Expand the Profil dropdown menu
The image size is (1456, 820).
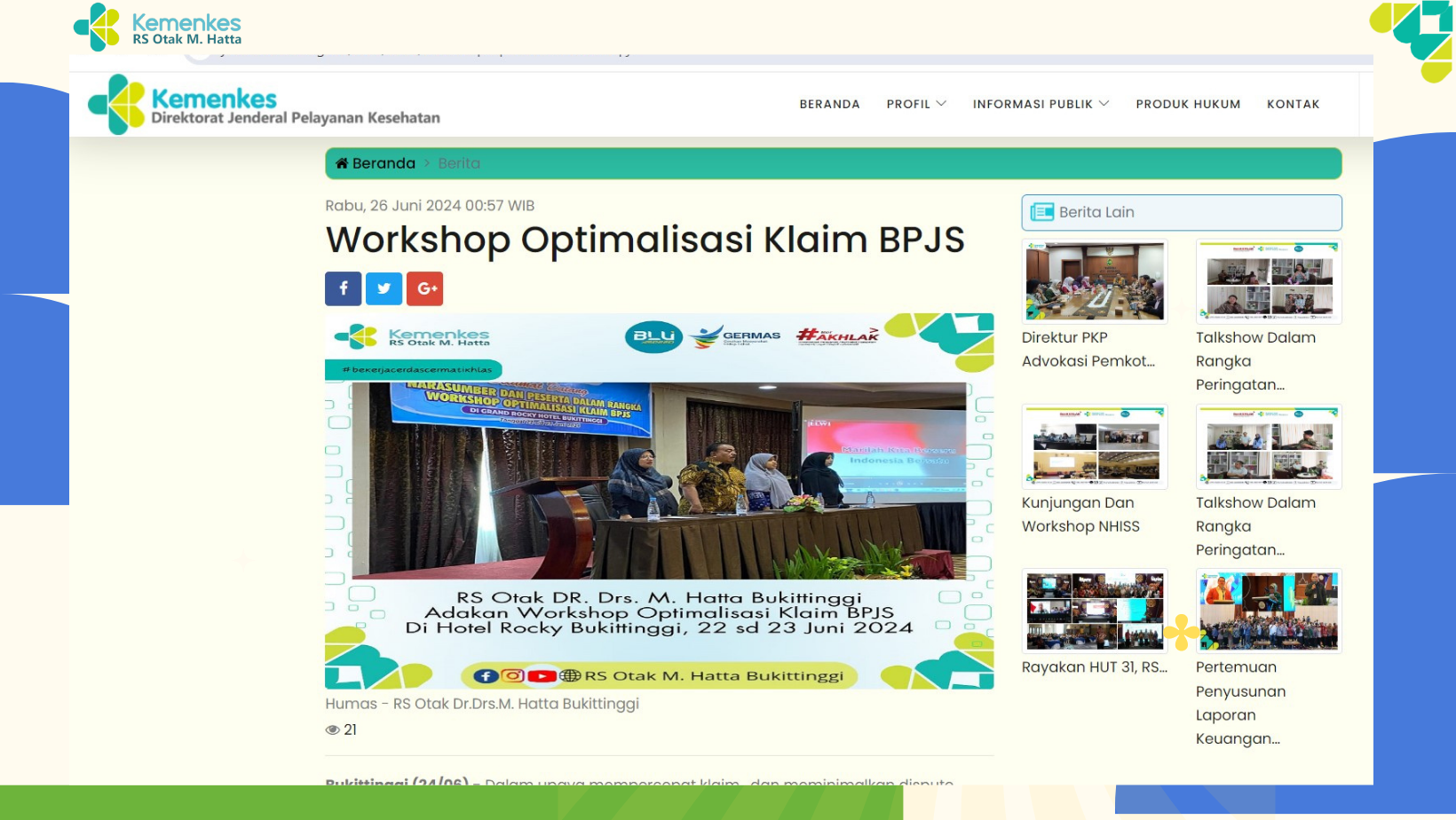click(916, 104)
